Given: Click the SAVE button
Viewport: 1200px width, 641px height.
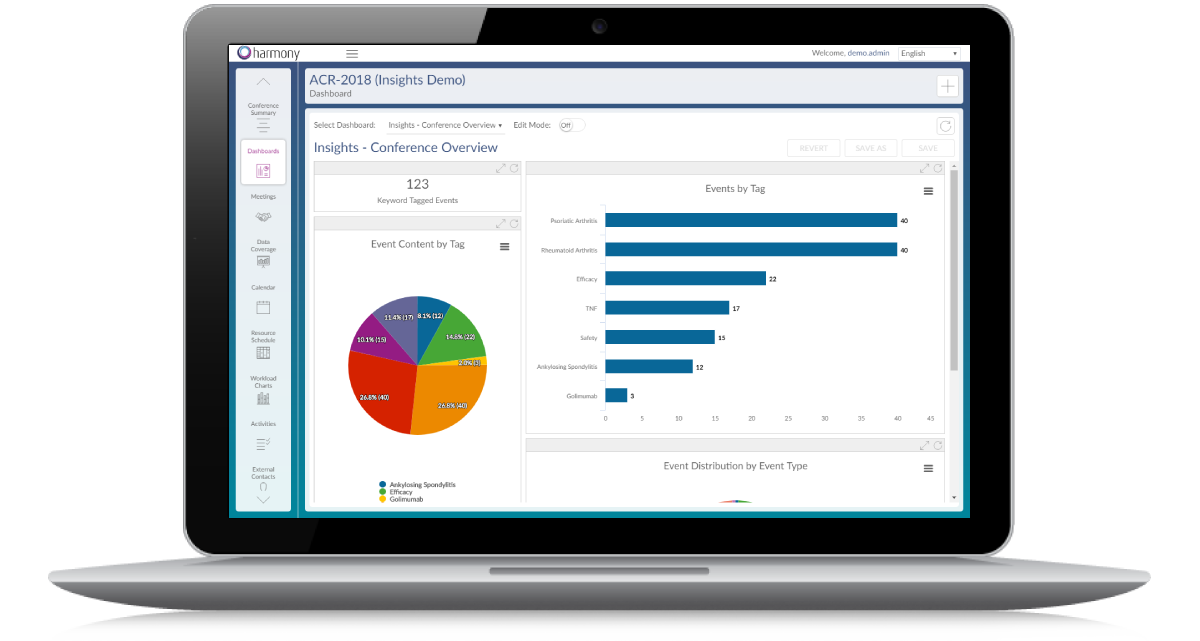Looking at the screenshot, I should [927, 148].
